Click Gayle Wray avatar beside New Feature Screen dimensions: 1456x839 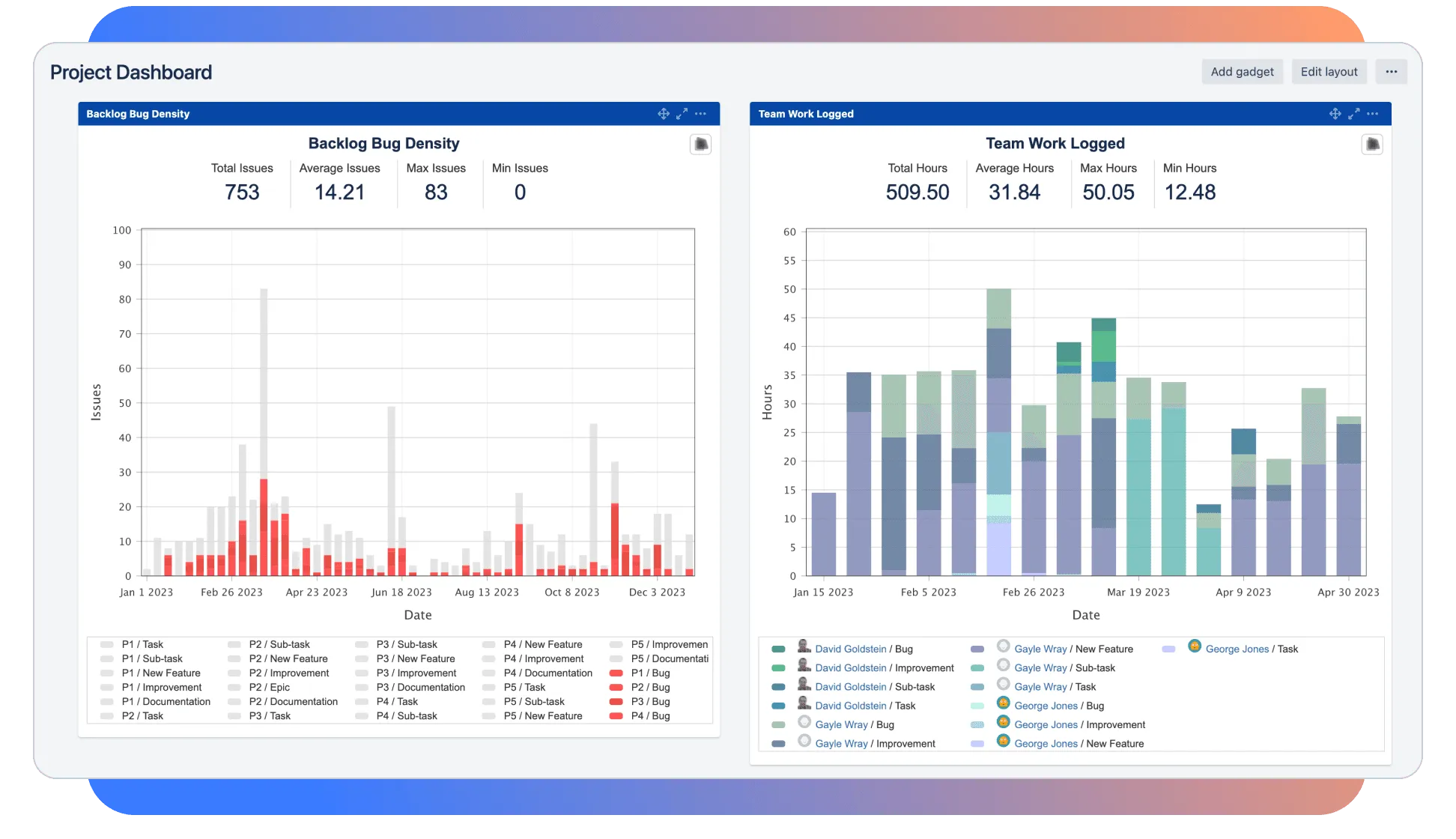(x=1004, y=646)
